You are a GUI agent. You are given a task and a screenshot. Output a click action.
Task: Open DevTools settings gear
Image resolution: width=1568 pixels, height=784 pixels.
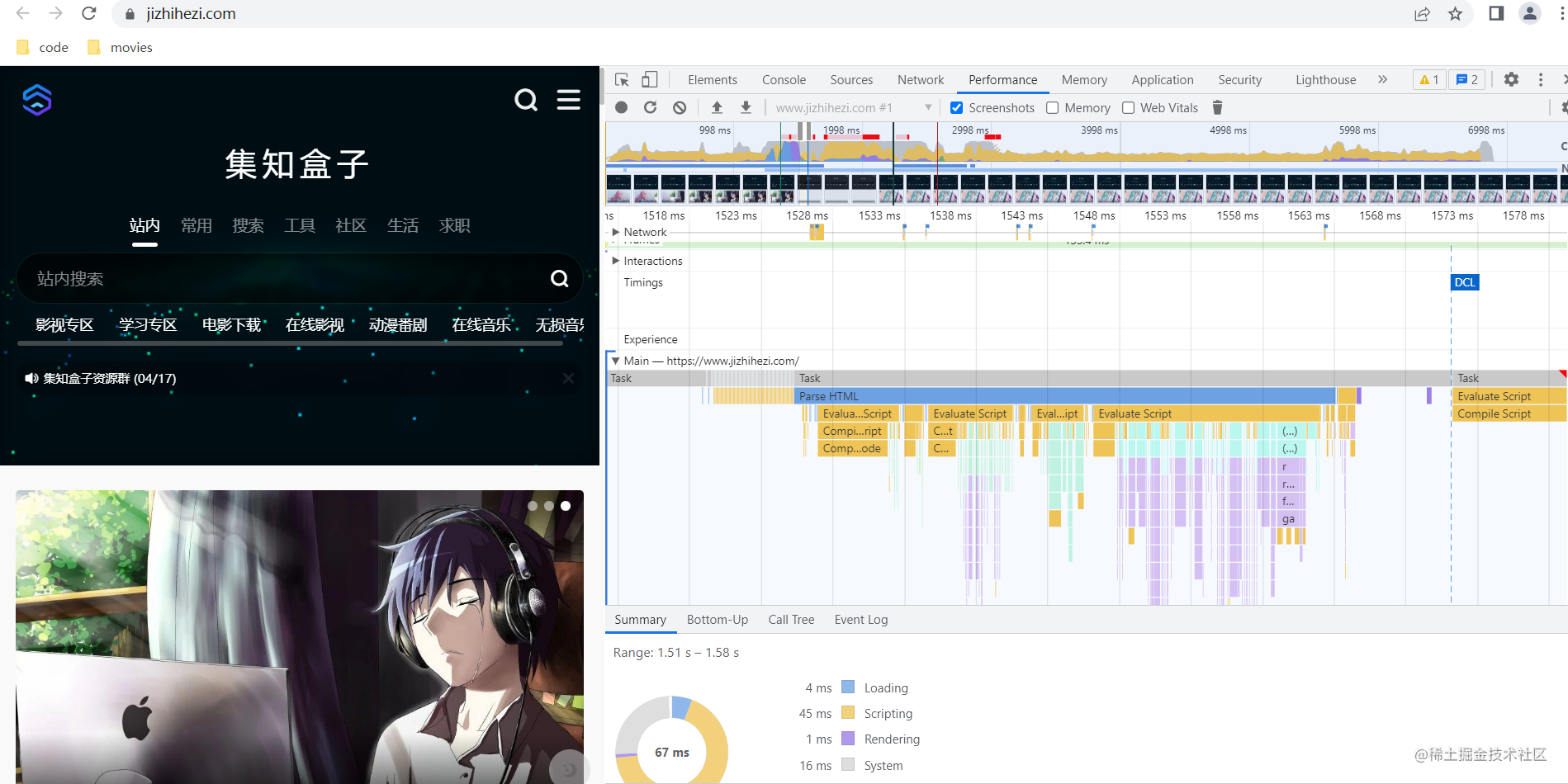pyautogui.click(x=1511, y=79)
